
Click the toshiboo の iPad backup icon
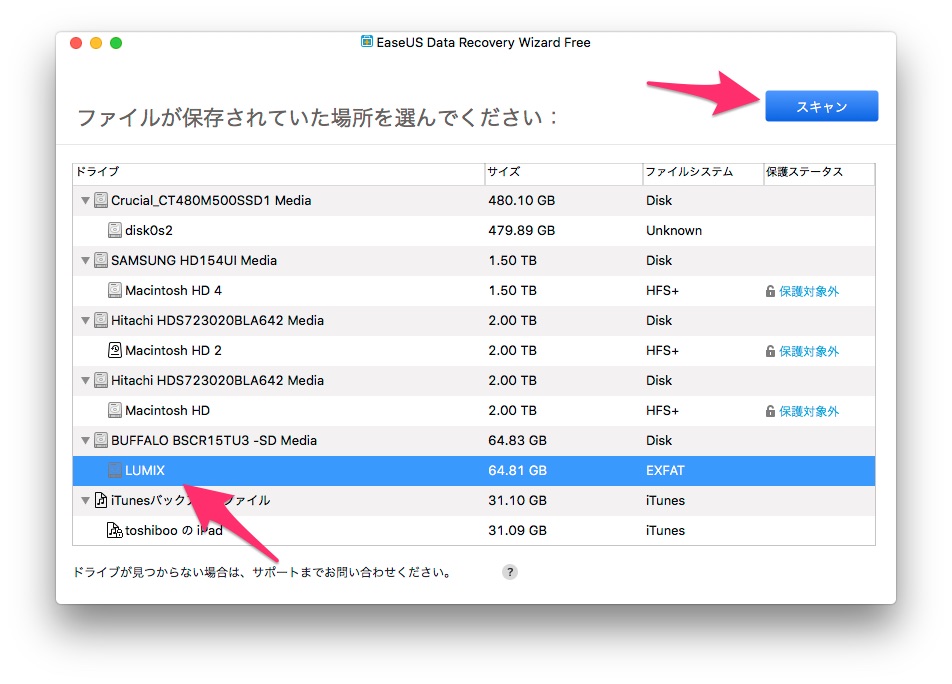[115, 531]
